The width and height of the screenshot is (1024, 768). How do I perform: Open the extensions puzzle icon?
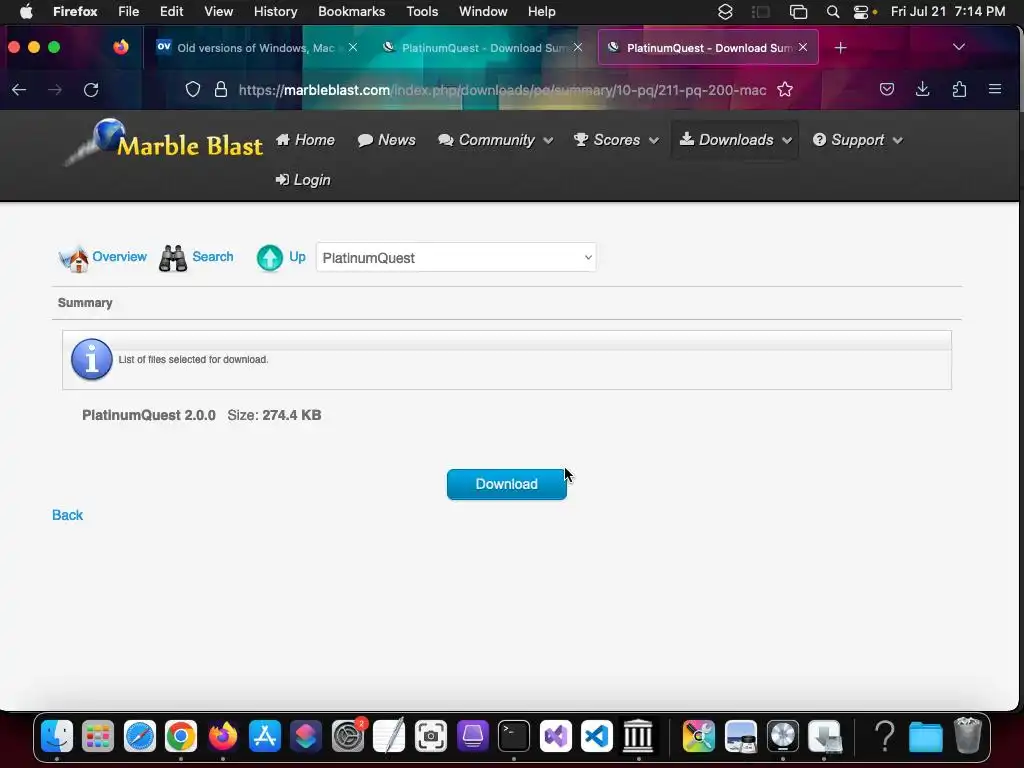pos(959,89)
